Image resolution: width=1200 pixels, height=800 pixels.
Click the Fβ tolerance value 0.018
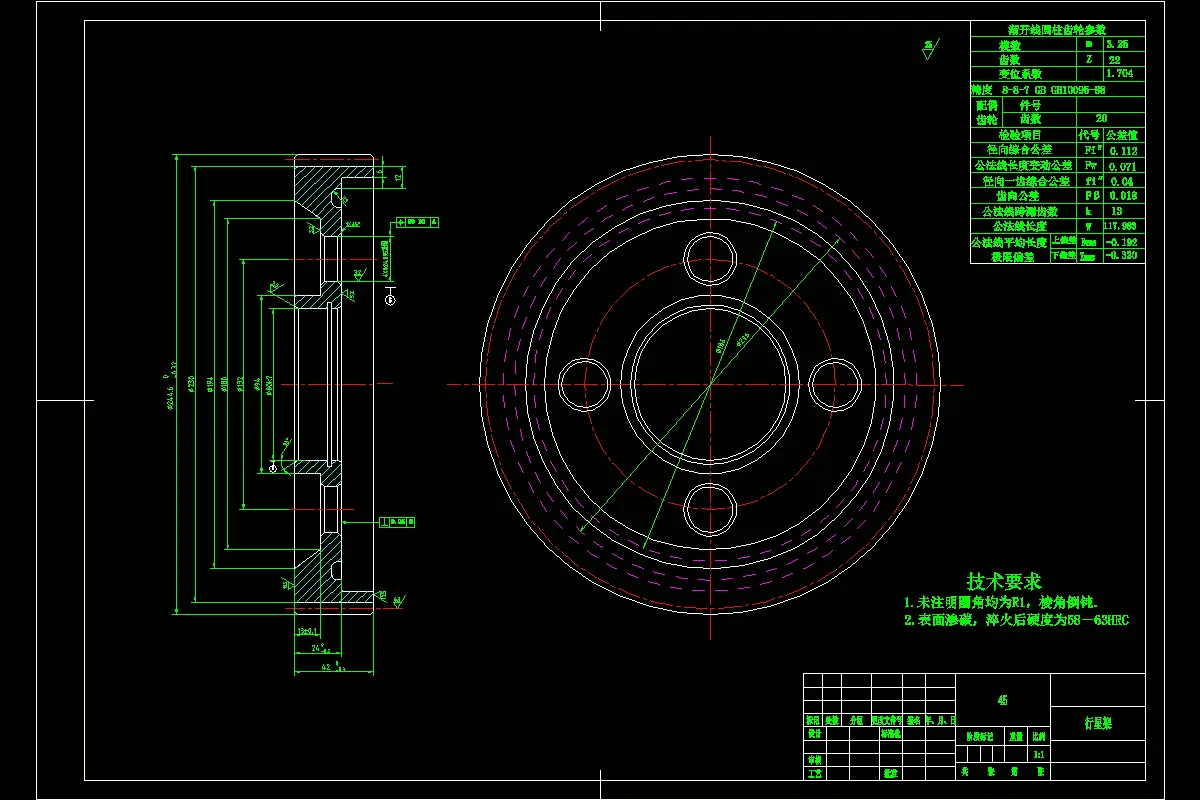click(1123, 196)
